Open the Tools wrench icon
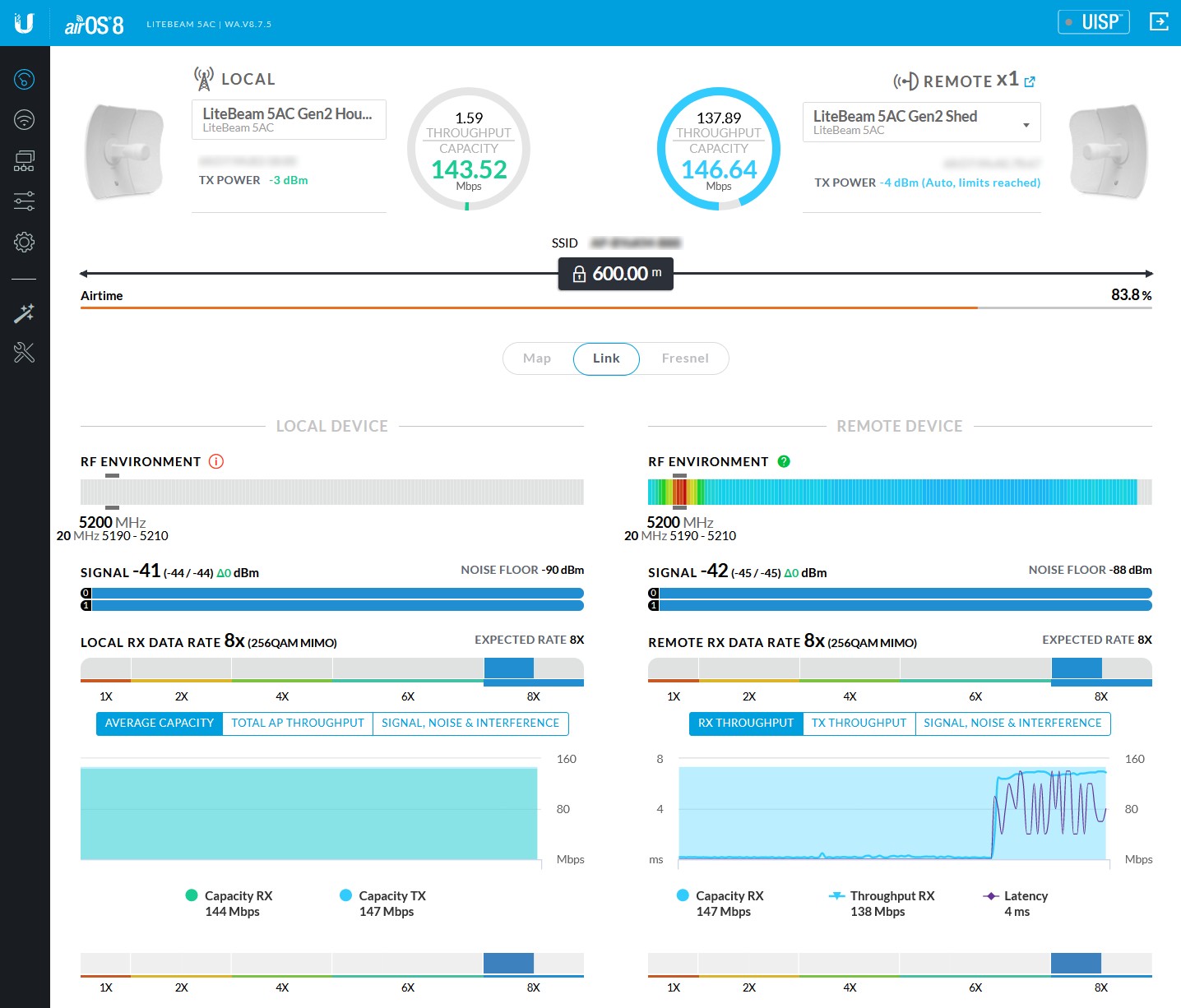The height and width of the screenshot is (1008, 1181). 25,353
